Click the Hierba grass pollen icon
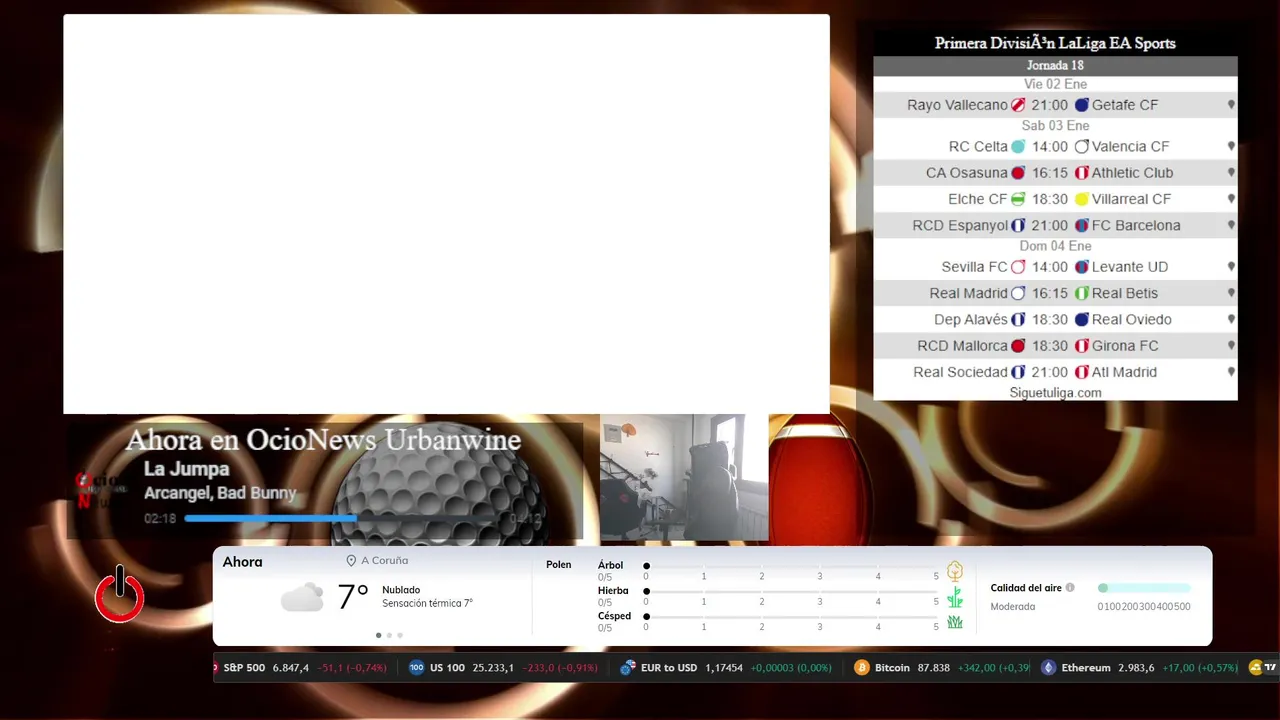Viewport: 1280px width, 720px height. (x=955, y=597)
